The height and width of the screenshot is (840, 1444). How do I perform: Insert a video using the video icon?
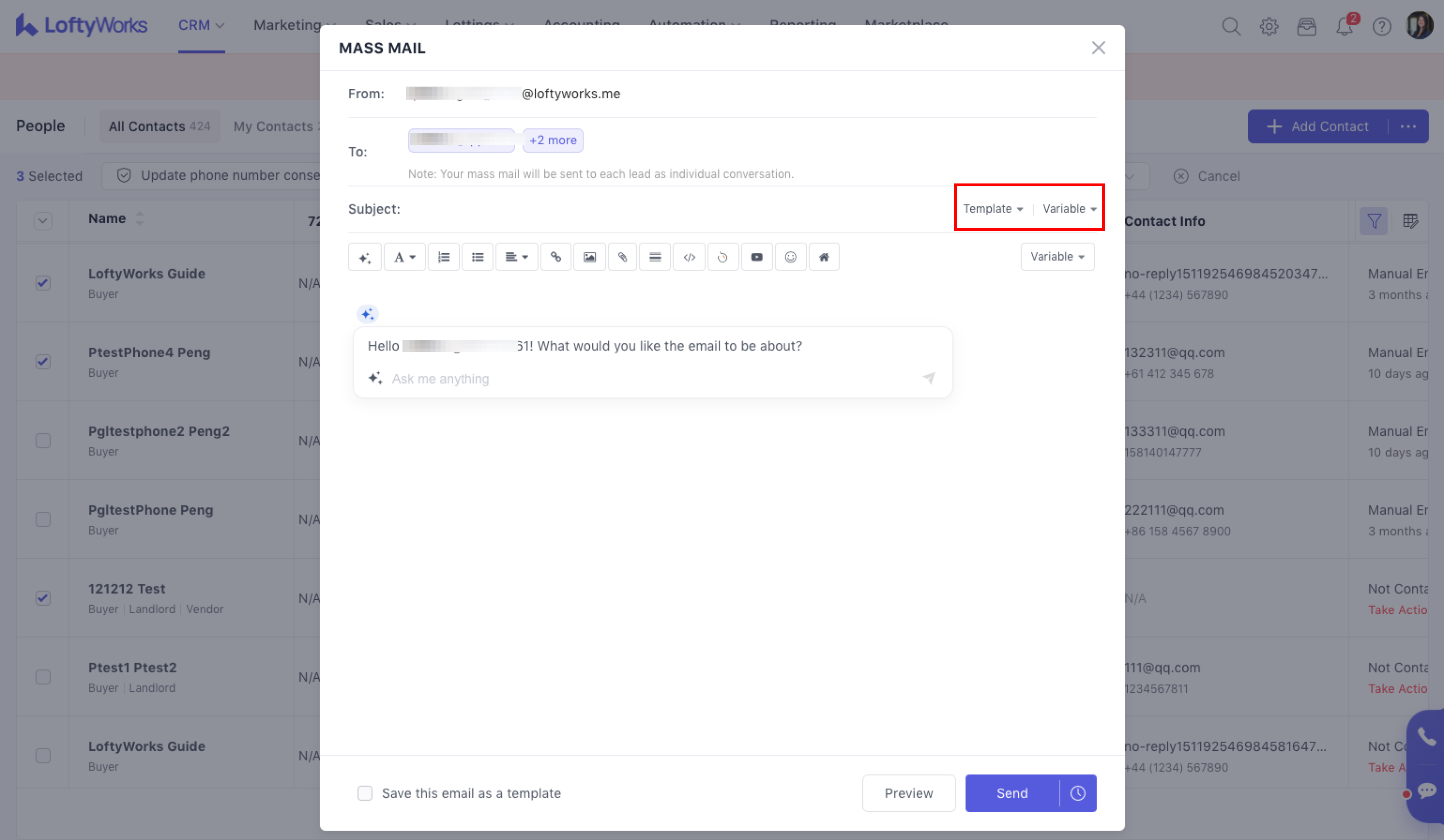[x=756, y=257]
